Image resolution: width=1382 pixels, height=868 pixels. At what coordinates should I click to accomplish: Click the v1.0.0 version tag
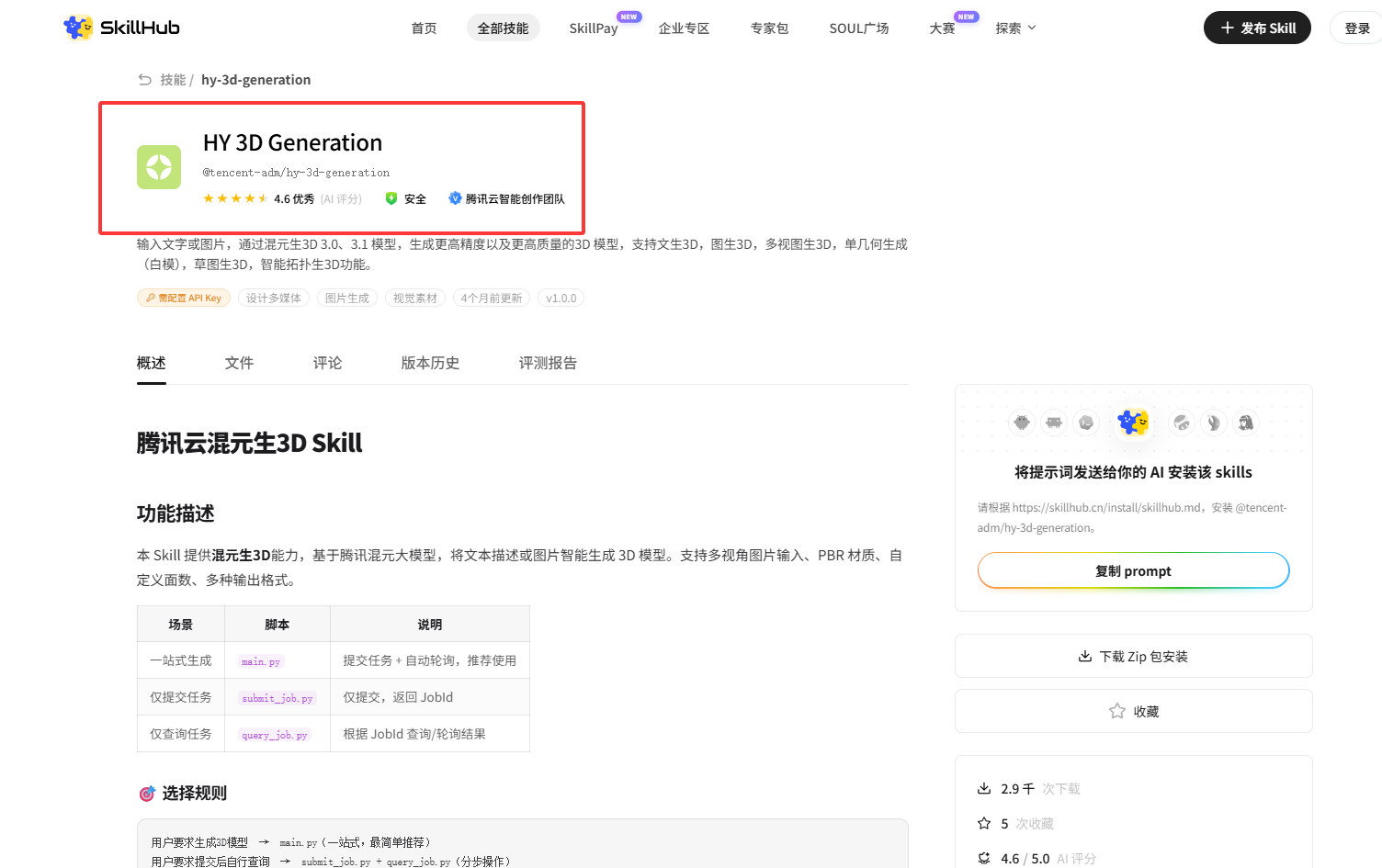[561, 299]
